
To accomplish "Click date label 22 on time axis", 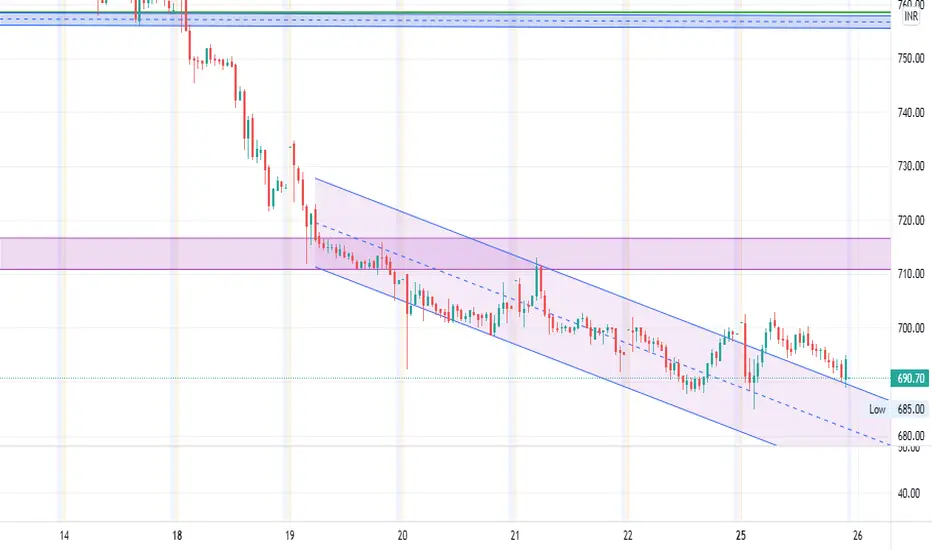I will coord(628,536).
